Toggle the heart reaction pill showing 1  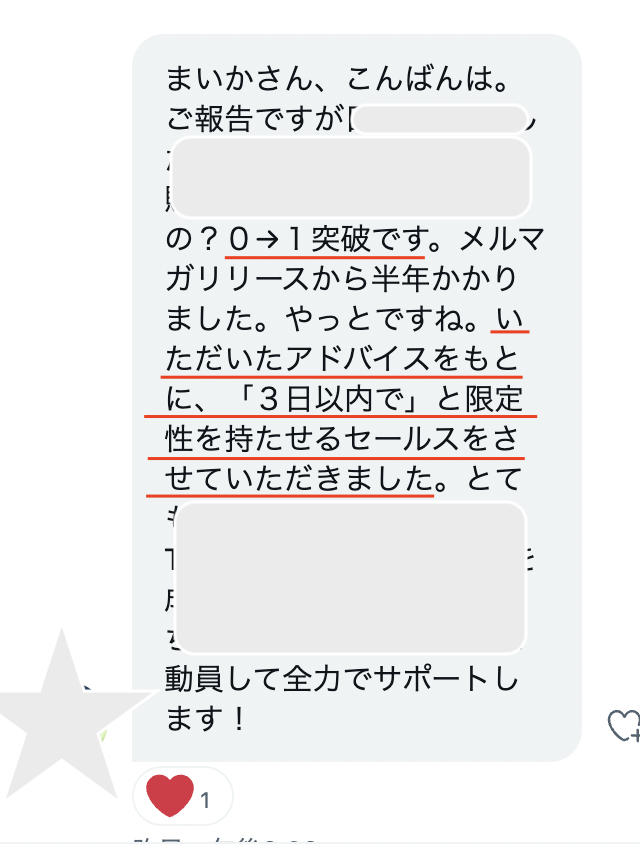183,796
